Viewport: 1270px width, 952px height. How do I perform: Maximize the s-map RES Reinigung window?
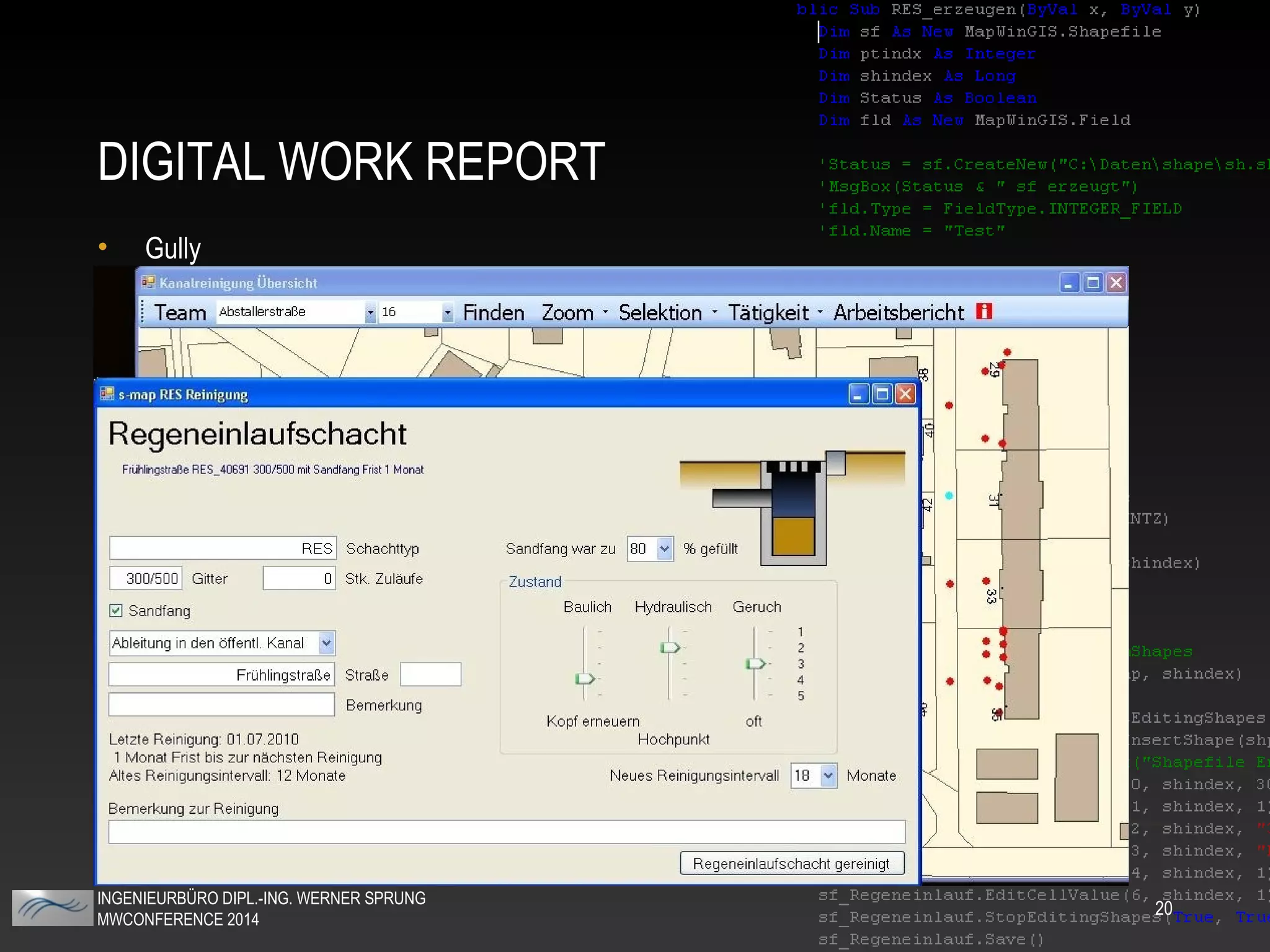(x=882, y=394)
